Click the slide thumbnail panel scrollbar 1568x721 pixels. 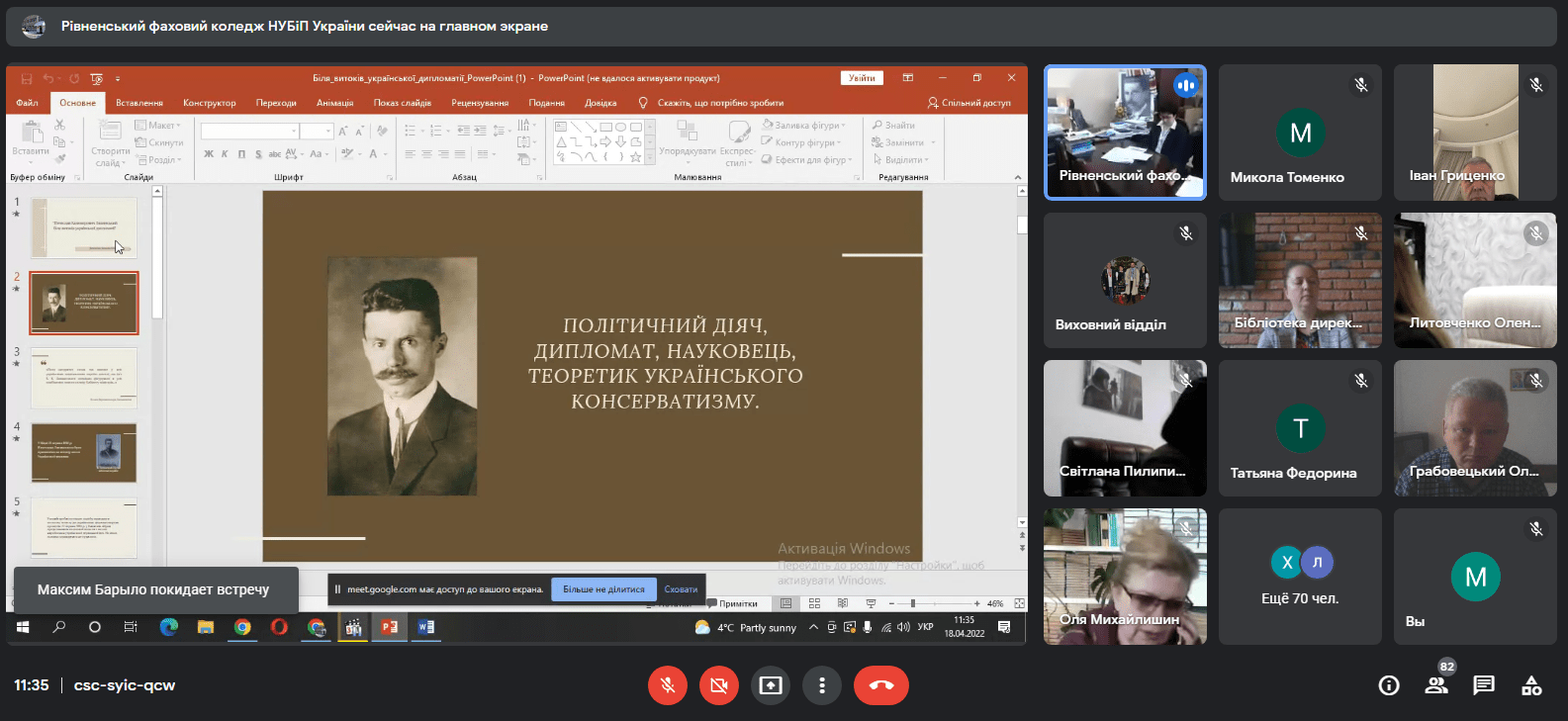point(157,257)
